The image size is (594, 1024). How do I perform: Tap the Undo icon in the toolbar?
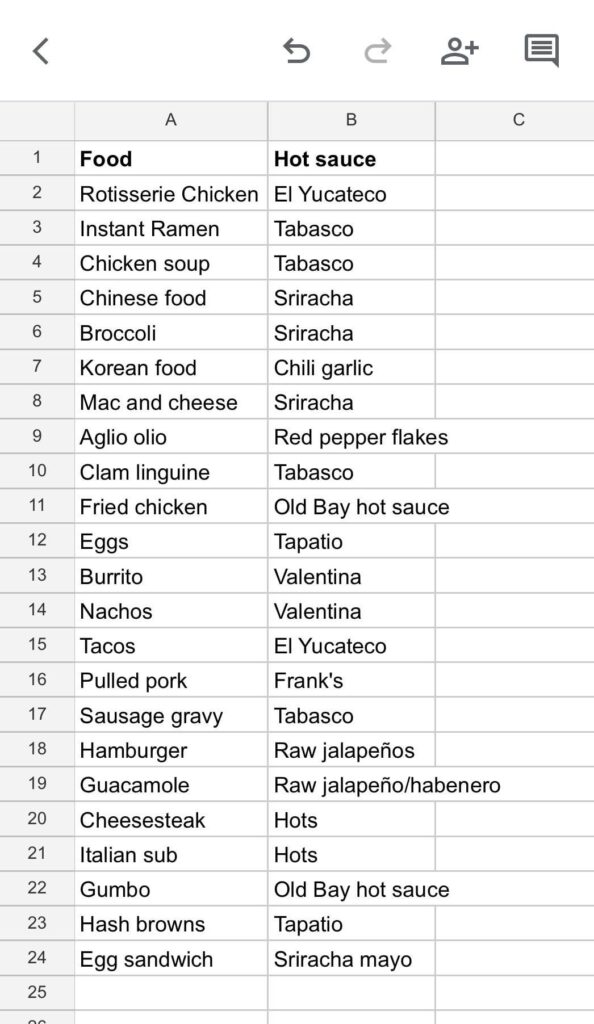click(x=296, y=52)
